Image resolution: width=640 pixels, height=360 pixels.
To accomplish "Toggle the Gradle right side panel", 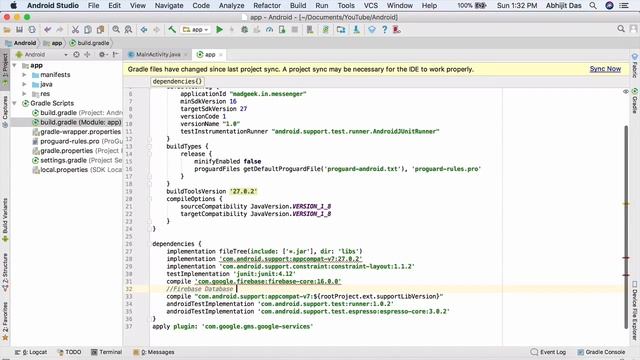I will point(635,100).
